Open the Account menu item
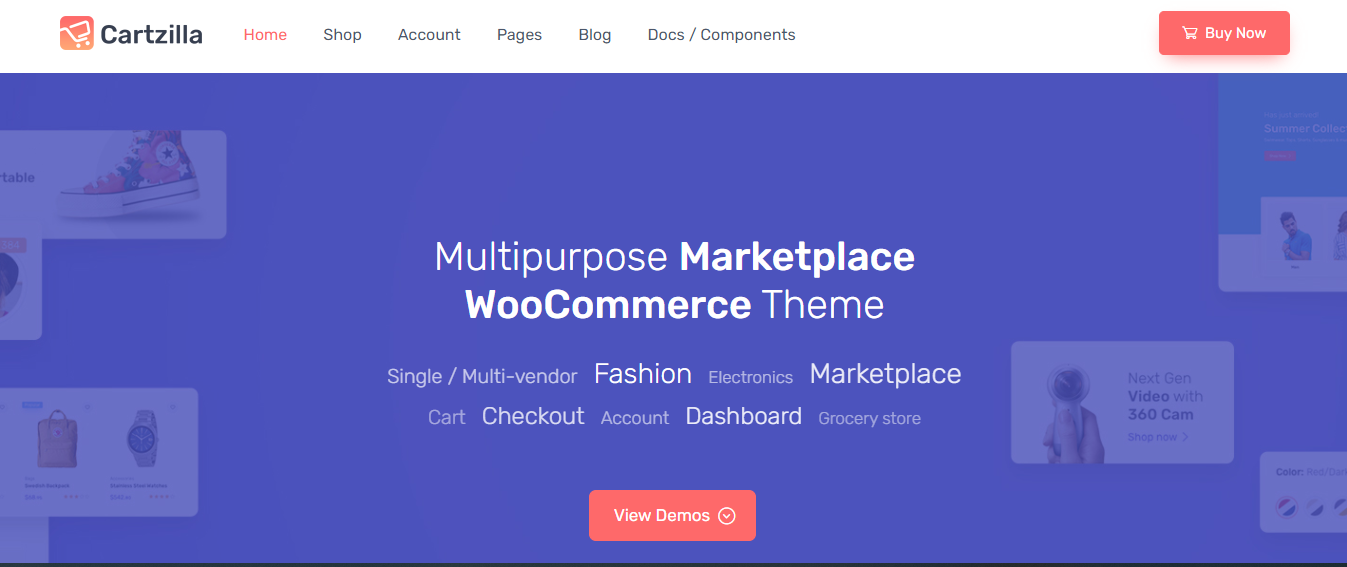Image resolution: width=1347 pixels, height=567 pixels. pos(429,34)
